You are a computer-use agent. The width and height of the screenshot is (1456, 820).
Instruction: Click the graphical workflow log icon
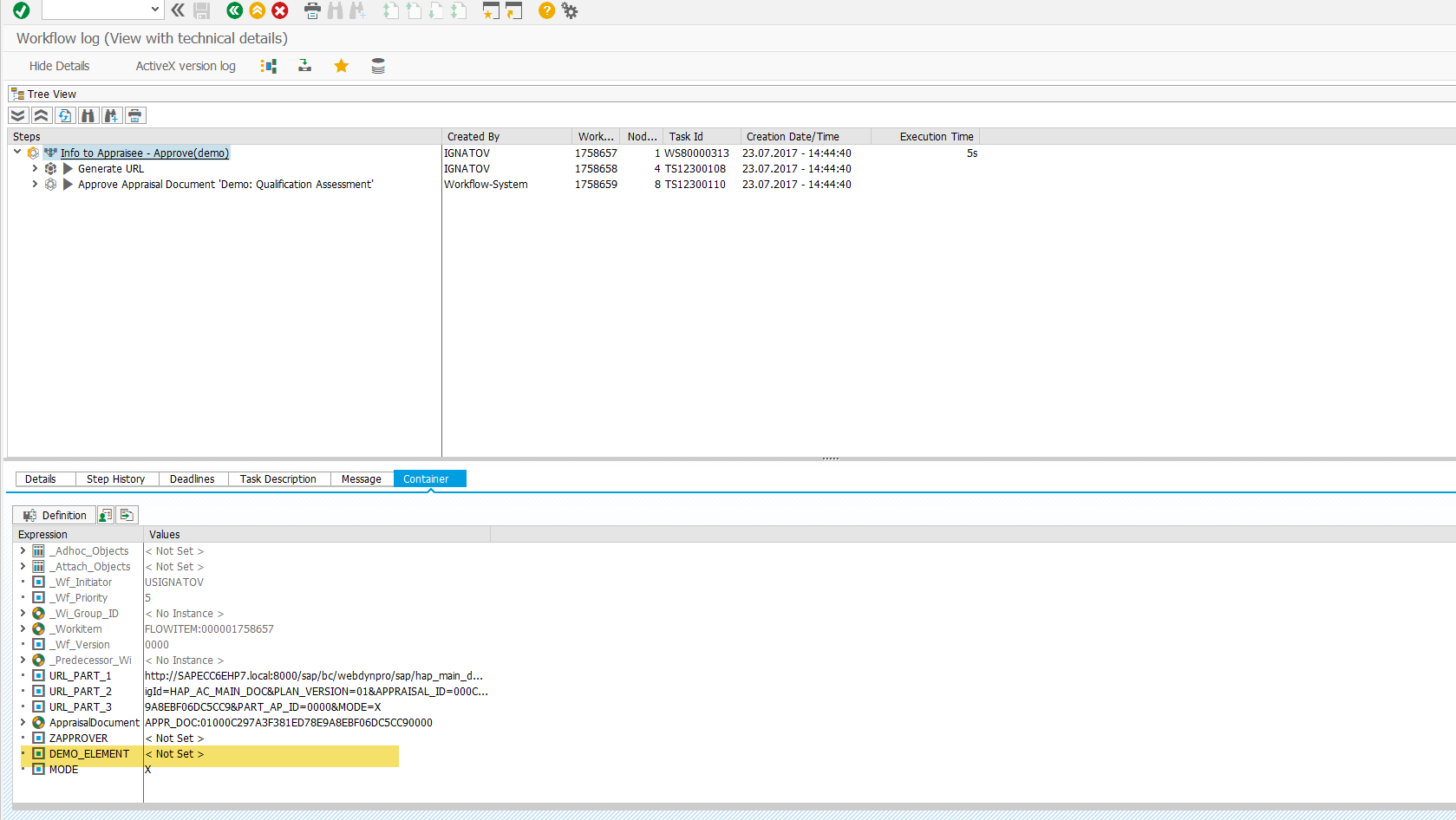(x=269, y=66)
